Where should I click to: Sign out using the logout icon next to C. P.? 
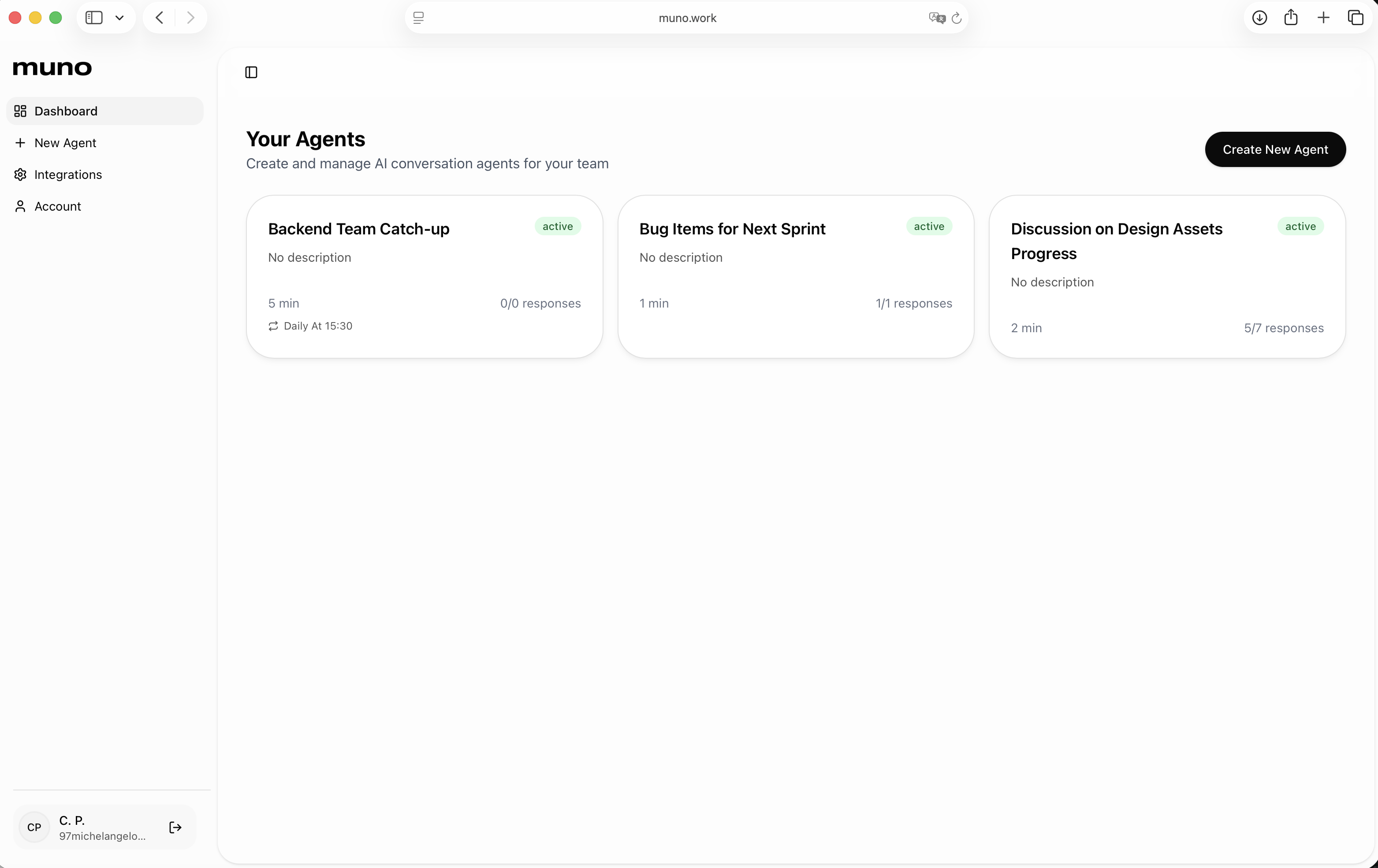pyautogui.click(x=175, y=827)
